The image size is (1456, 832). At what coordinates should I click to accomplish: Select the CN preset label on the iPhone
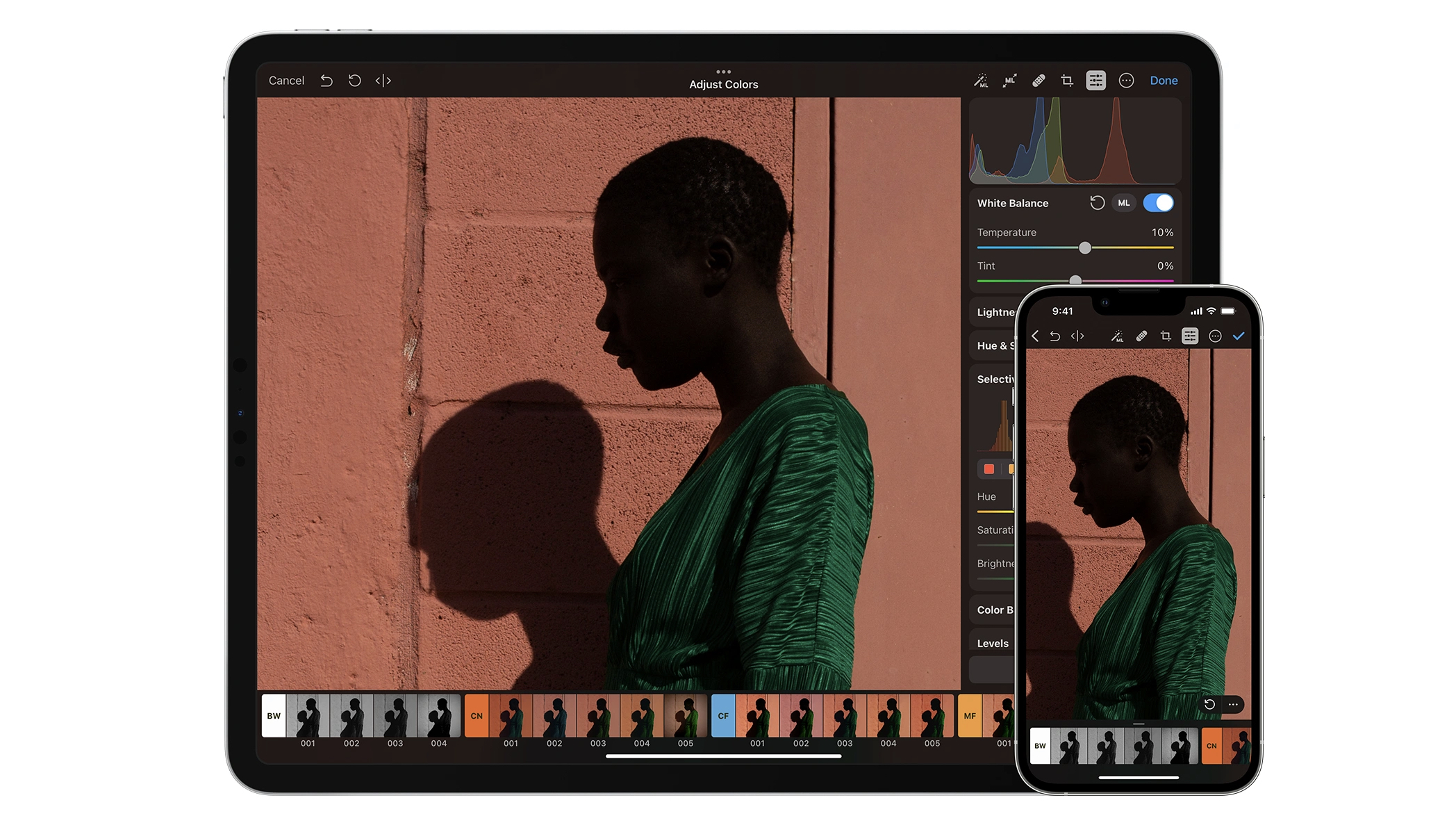click(x=1211, y=746)
